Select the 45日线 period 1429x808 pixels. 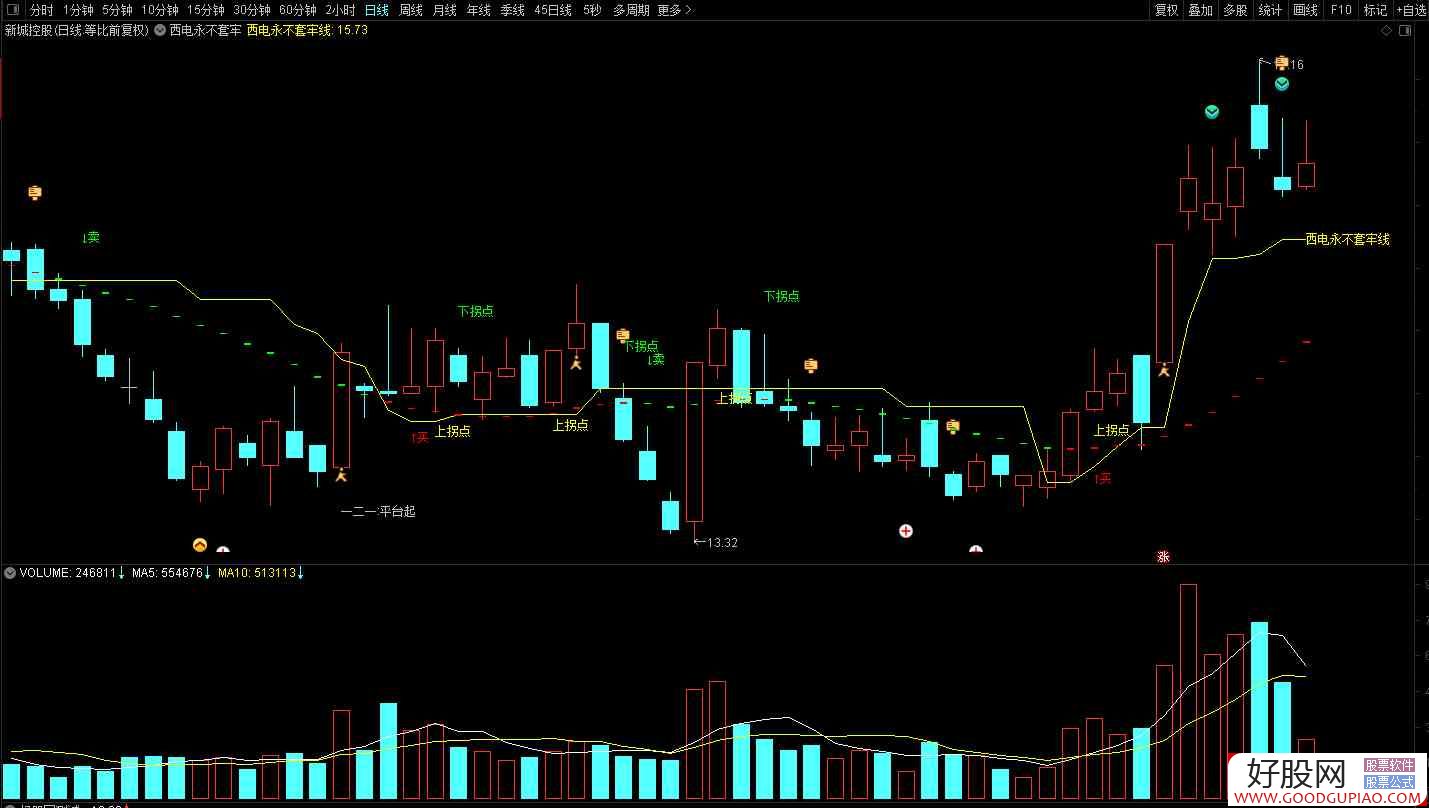(553, 10)
